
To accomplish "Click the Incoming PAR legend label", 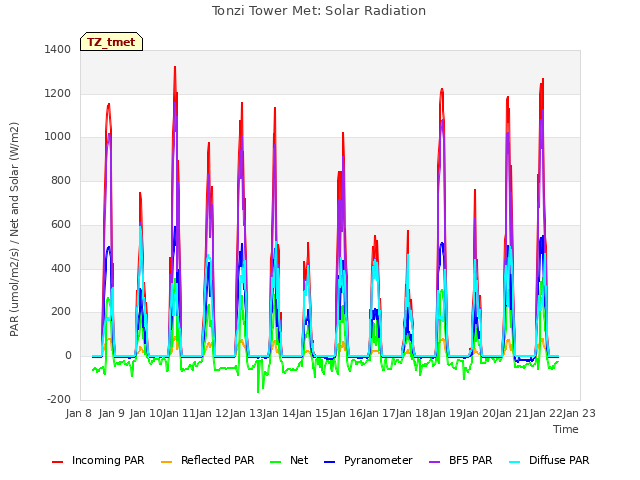I will coord(108,460).
